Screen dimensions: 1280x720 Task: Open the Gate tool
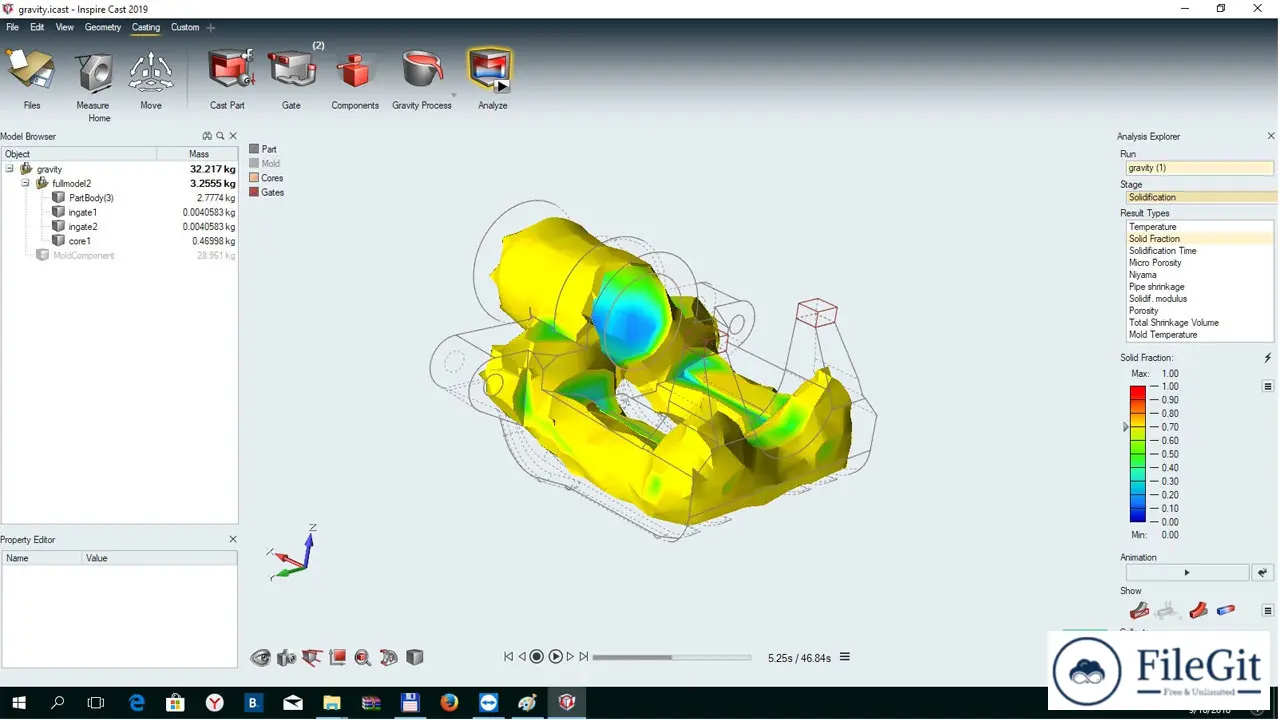click(291, 70)
